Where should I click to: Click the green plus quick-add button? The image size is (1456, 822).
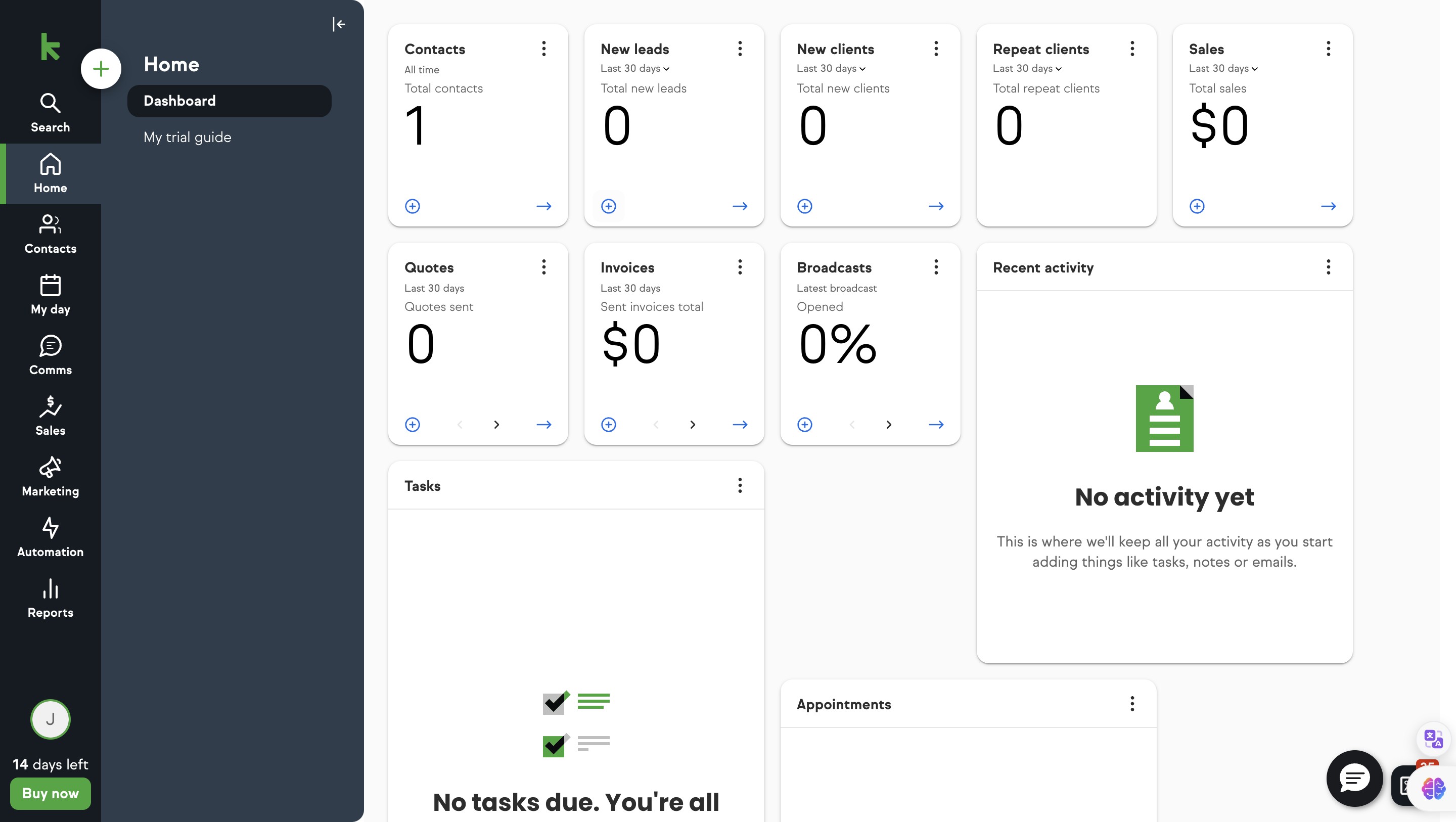[x=101, y=69]
